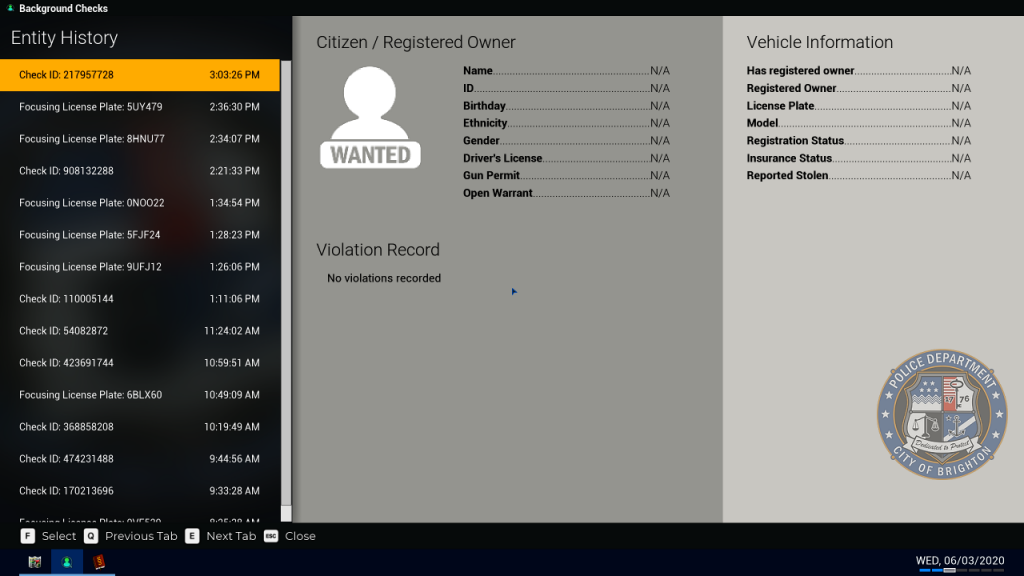Open the Focusing License Plate 5UY479 entry
This screenshot has width=1024, height=576.
[140, 106]
